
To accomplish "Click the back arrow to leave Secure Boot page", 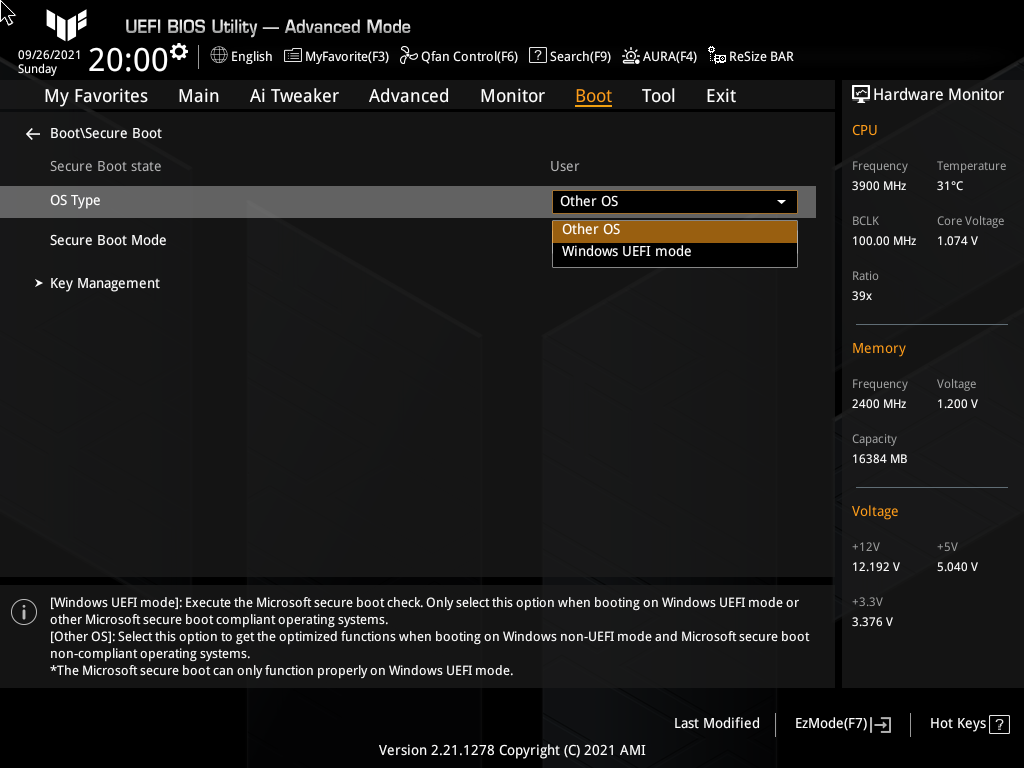I will click(x=32, y=133).
